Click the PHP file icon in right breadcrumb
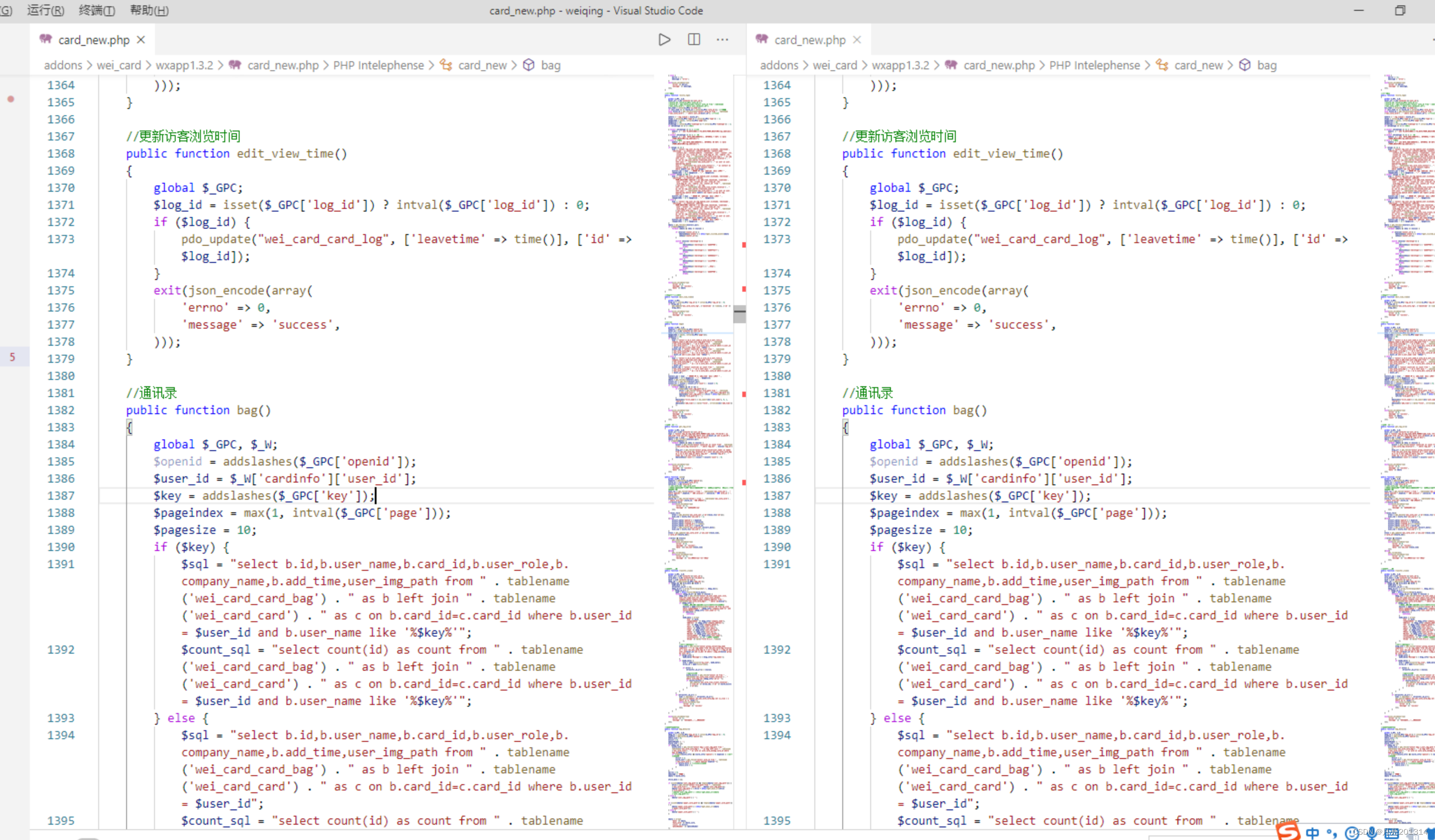1435x840 pixels. pos(951,65)
